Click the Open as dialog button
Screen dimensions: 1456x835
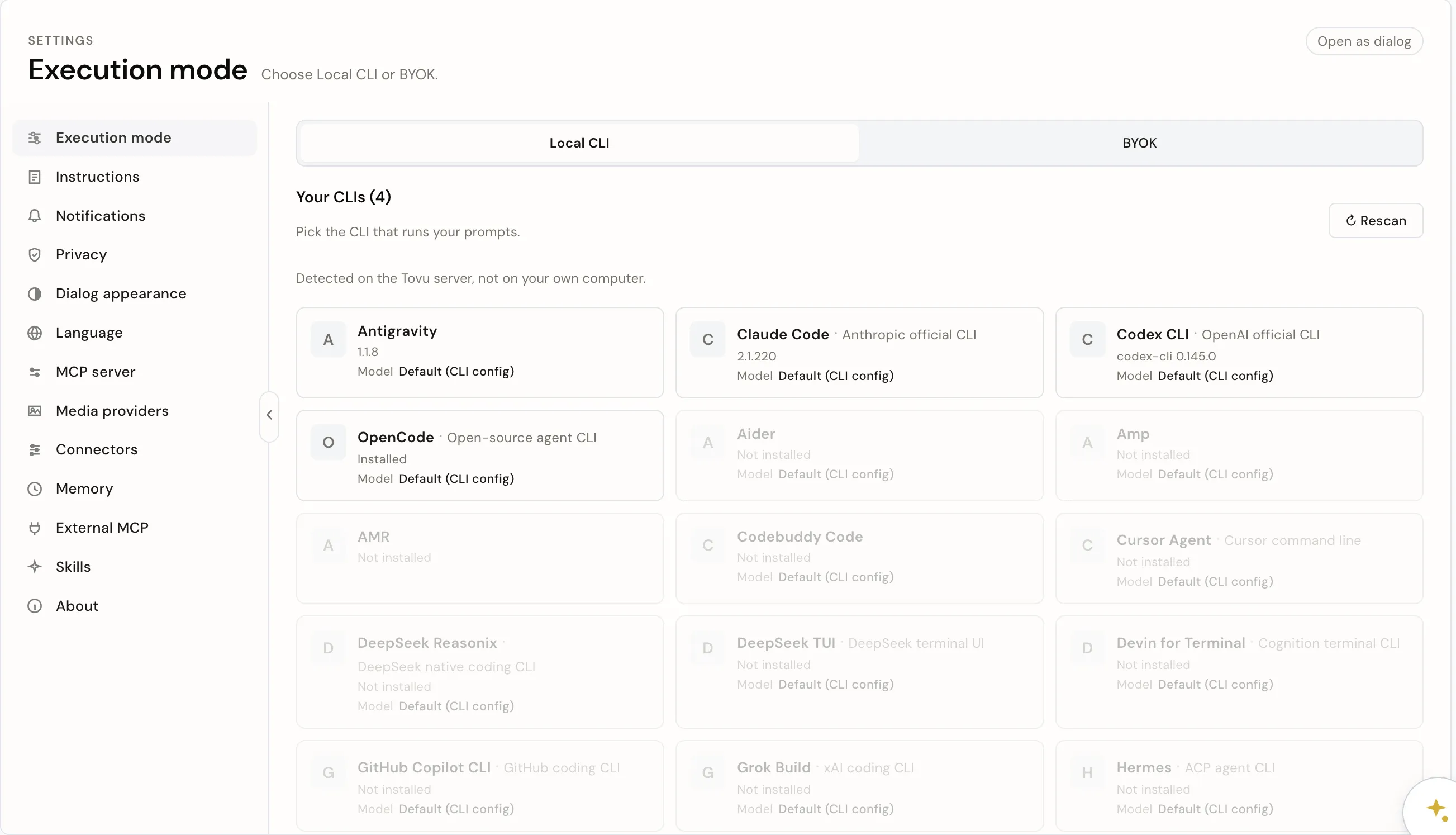pos(1364,41)
